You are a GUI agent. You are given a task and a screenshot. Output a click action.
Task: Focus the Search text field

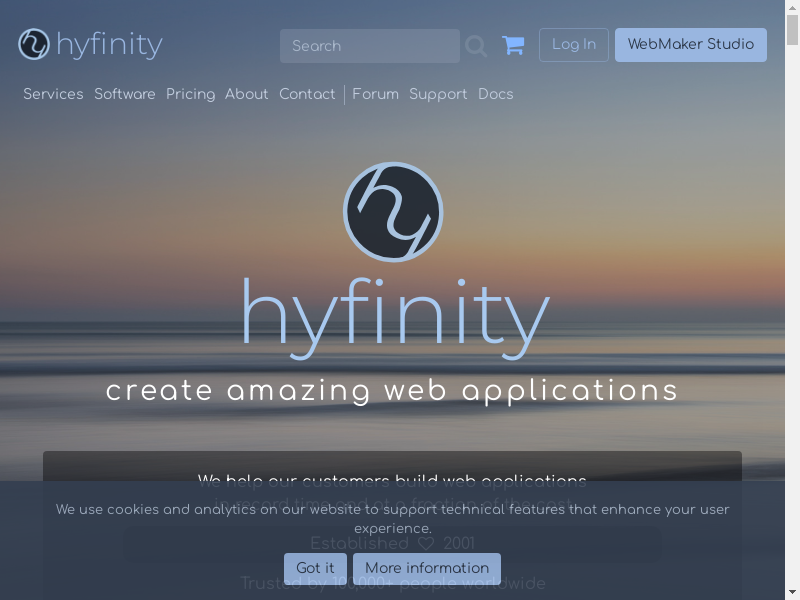tap(368, 46)
